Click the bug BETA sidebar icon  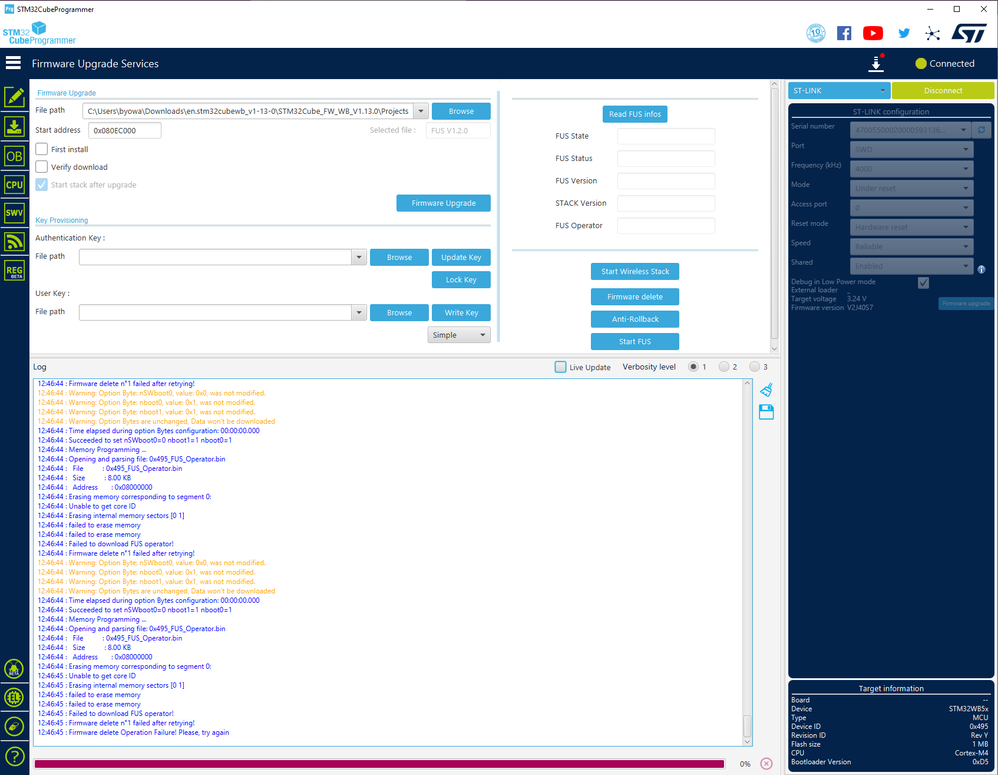[14, 669]
